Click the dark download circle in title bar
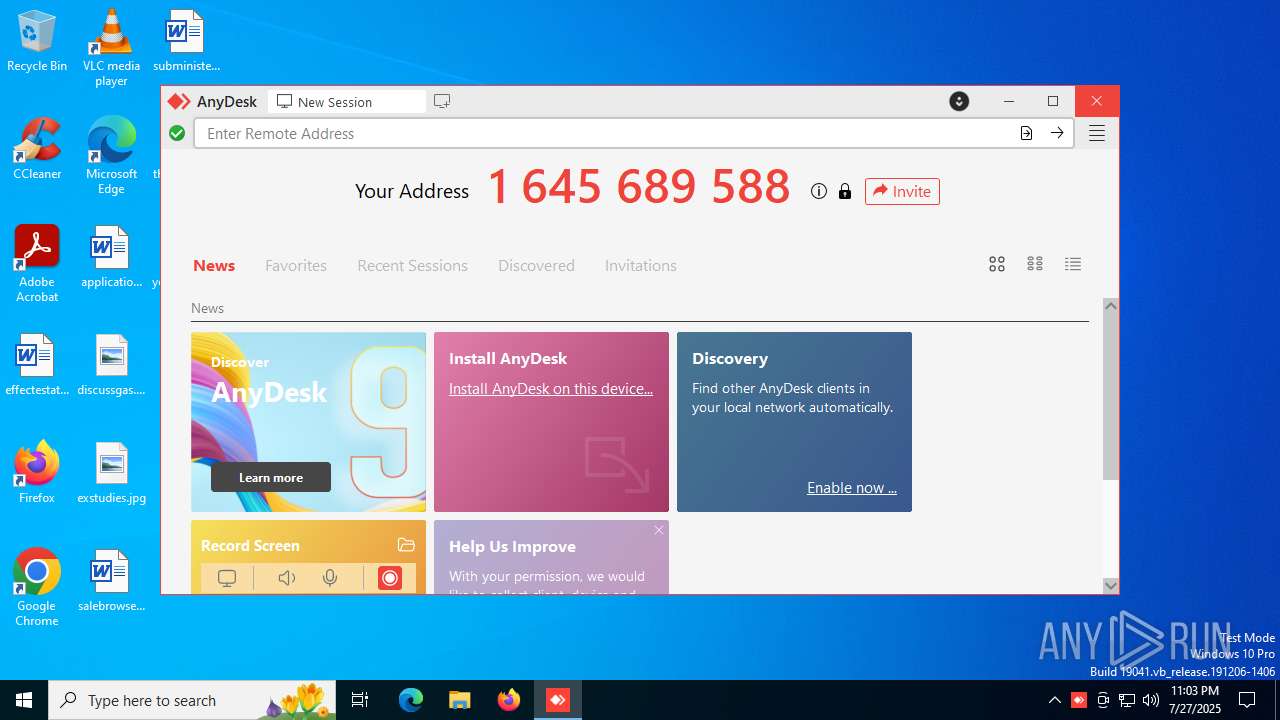The height and width of the screenshot is (720, 1280). pyautogui.click(x=959, y=101)
